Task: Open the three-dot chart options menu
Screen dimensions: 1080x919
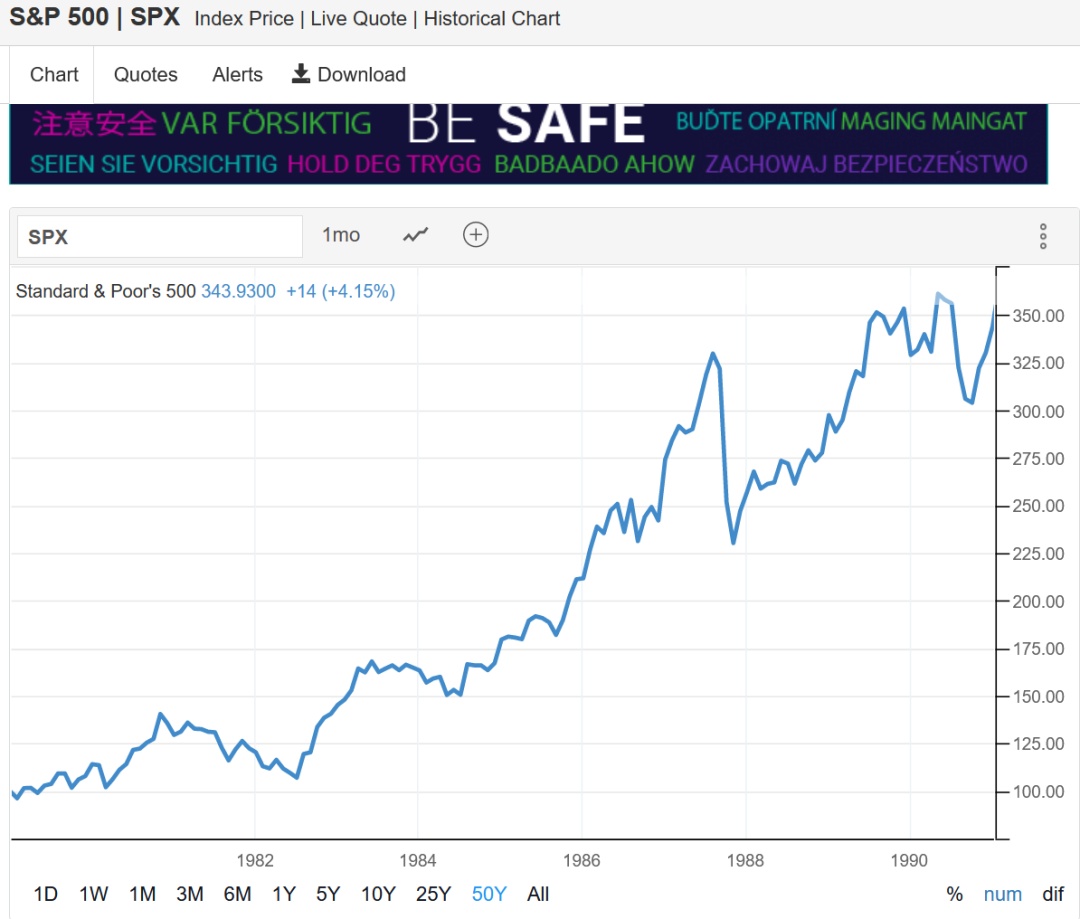Action: point(1043,236)
